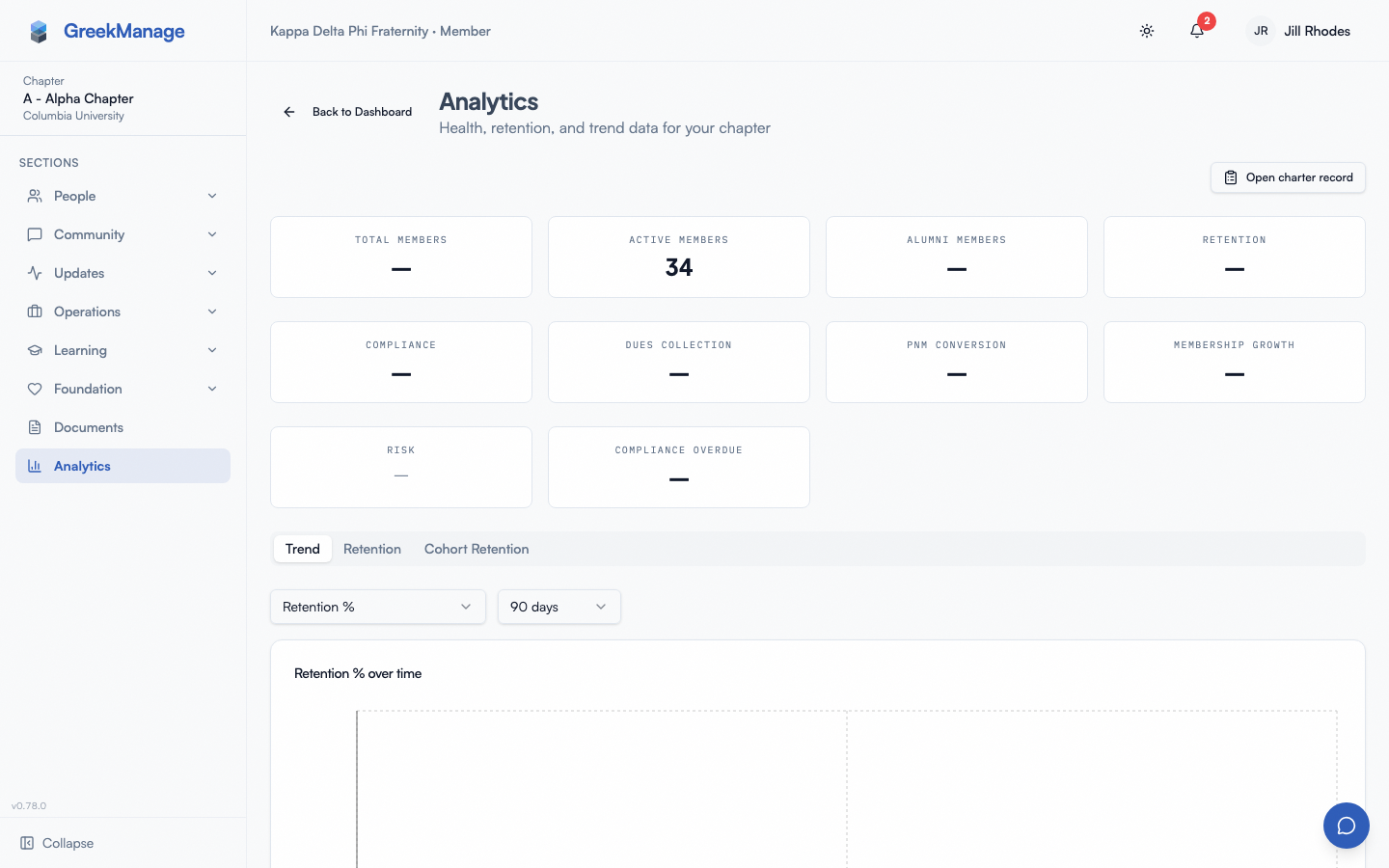The width and height of the screenshot is (1389, 868).
Task: Click the Active Members card showing 34
Action: pyautogui.click(x=679, y=257)
